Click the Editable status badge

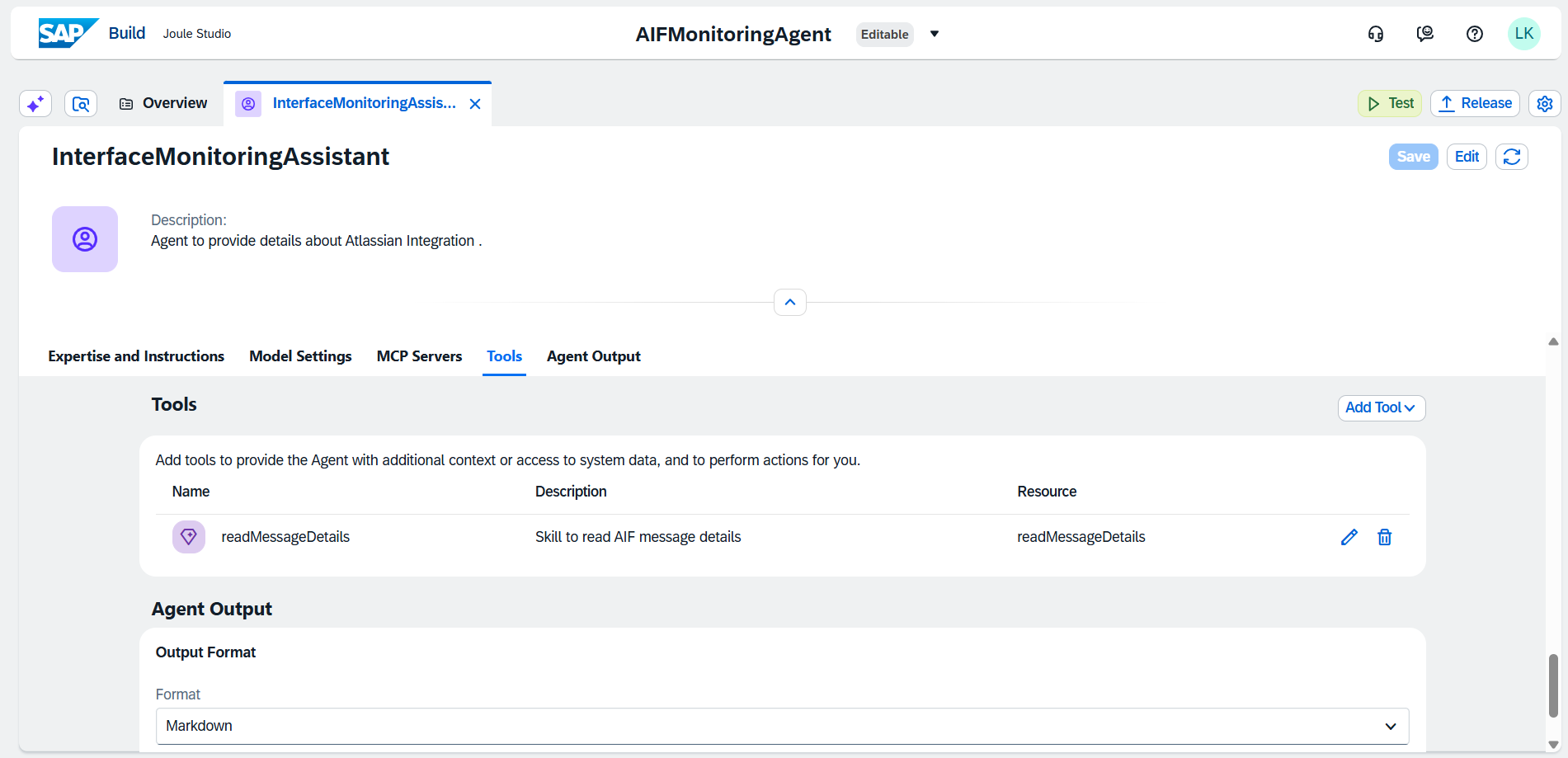tap(885, 34)
